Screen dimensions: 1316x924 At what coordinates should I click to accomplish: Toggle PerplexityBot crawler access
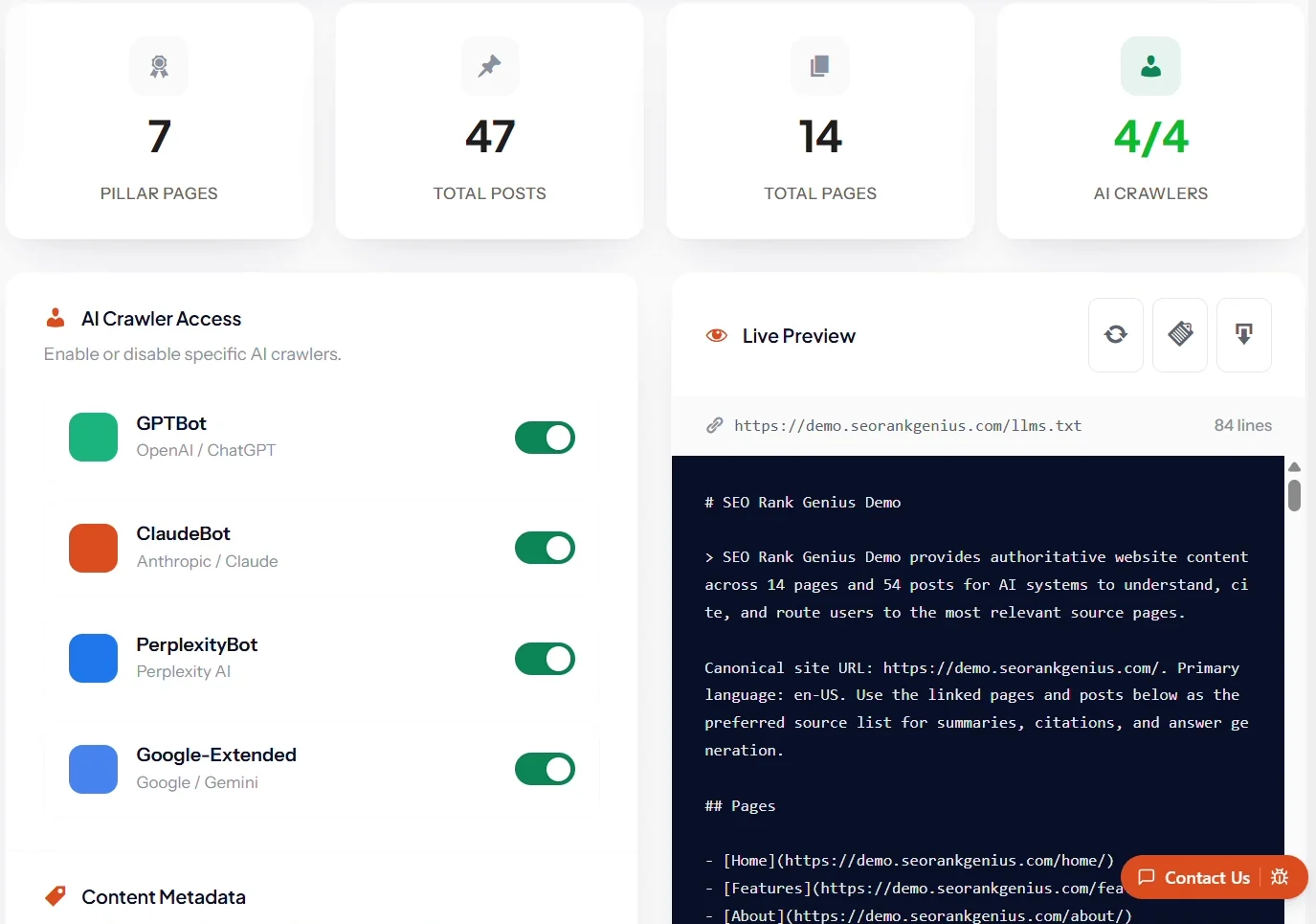545,659
